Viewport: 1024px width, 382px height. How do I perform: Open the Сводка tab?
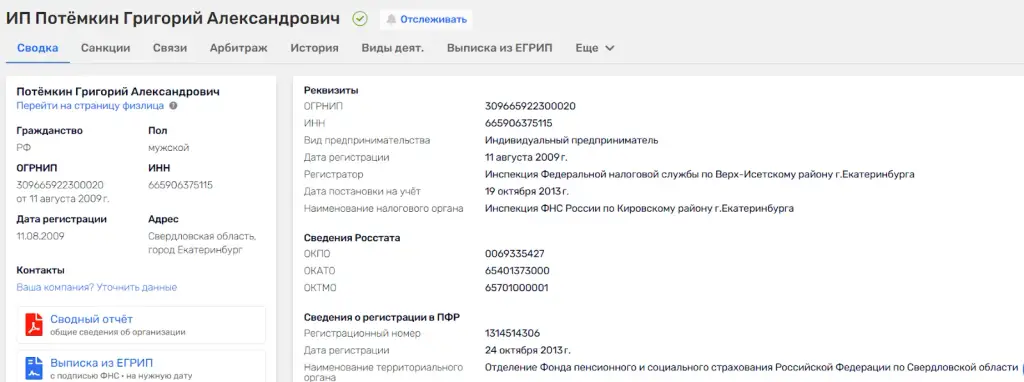pos(38,48)
